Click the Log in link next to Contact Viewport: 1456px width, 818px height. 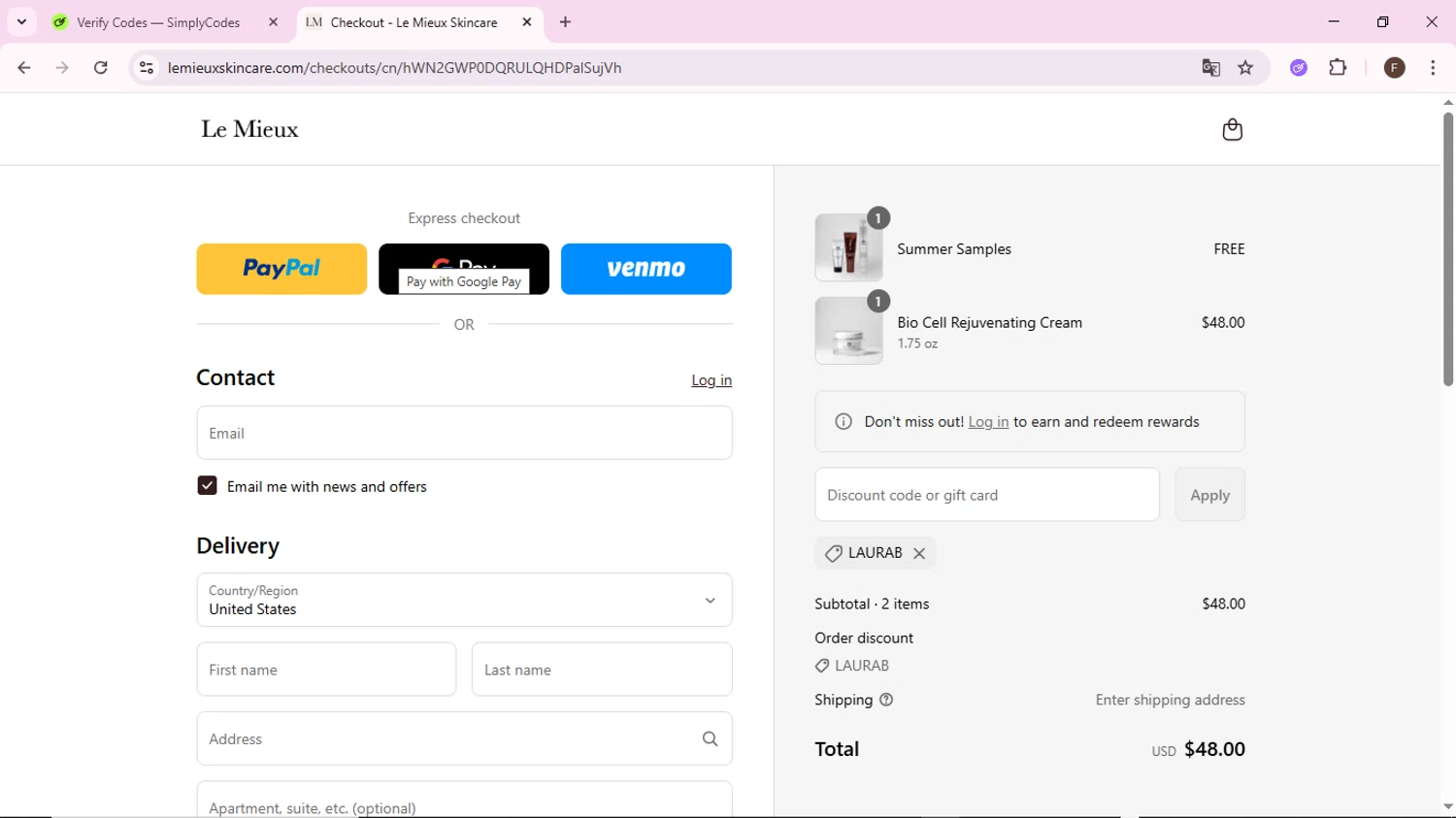point(711,380)
